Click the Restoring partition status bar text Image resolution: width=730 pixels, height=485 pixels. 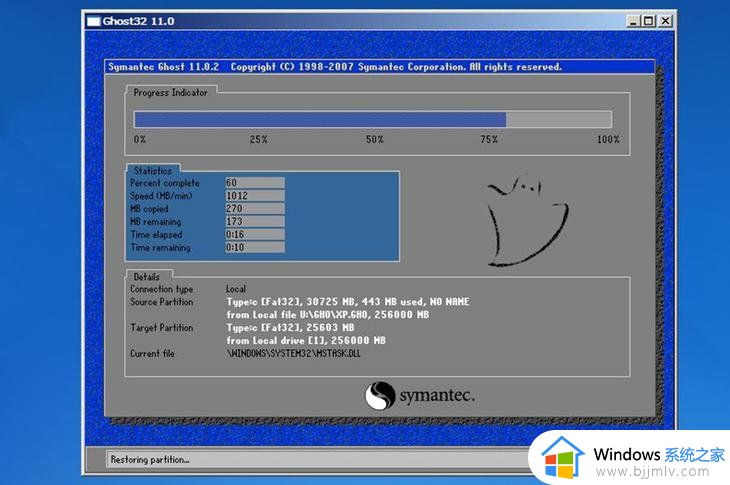click(150, 460)
